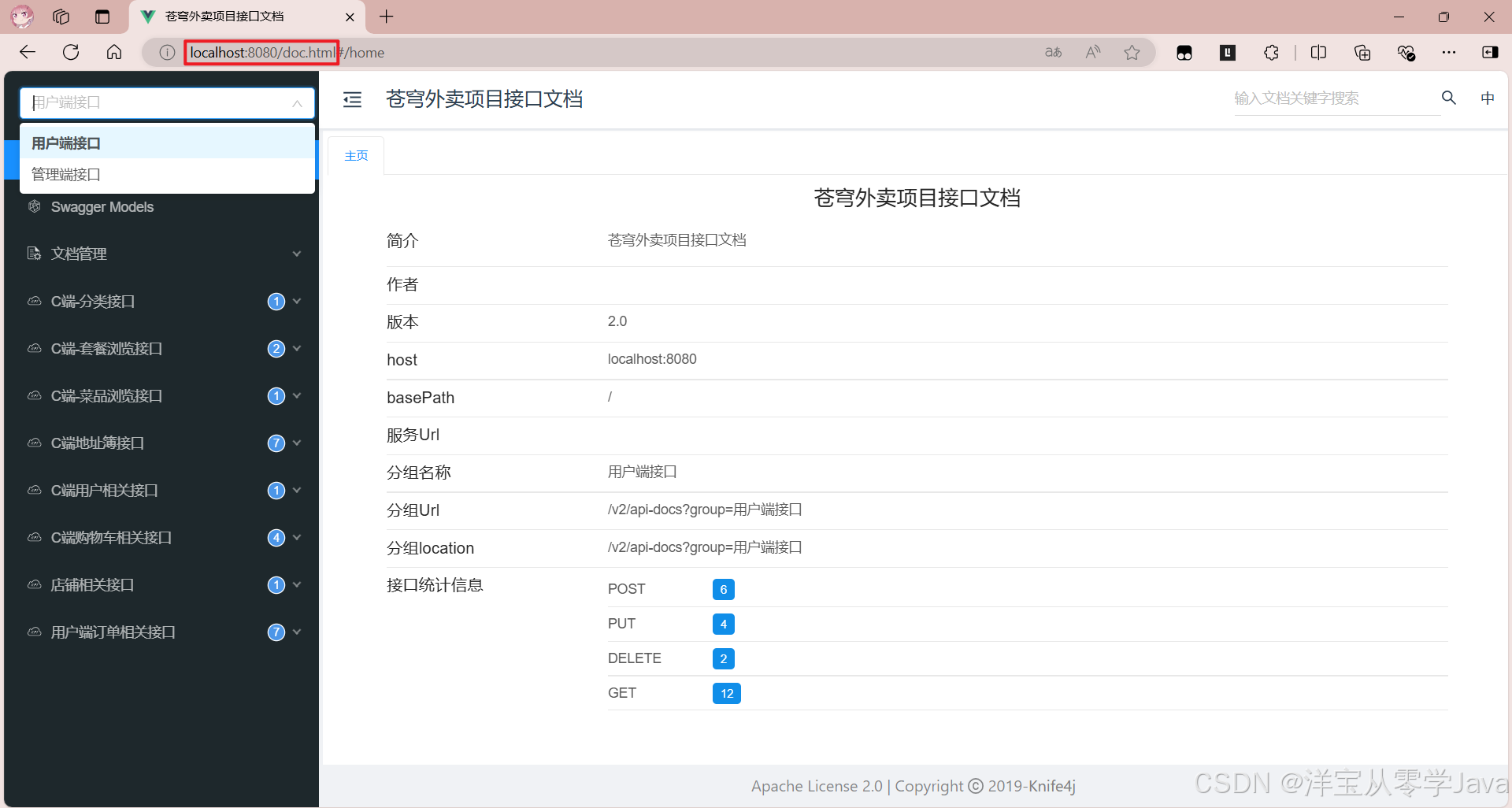The height and width of the screenshot is (808, 1512).
Task: Close the 苍穹外卖项目接口文档 browser tab
Action: click(x=350, y=17)
